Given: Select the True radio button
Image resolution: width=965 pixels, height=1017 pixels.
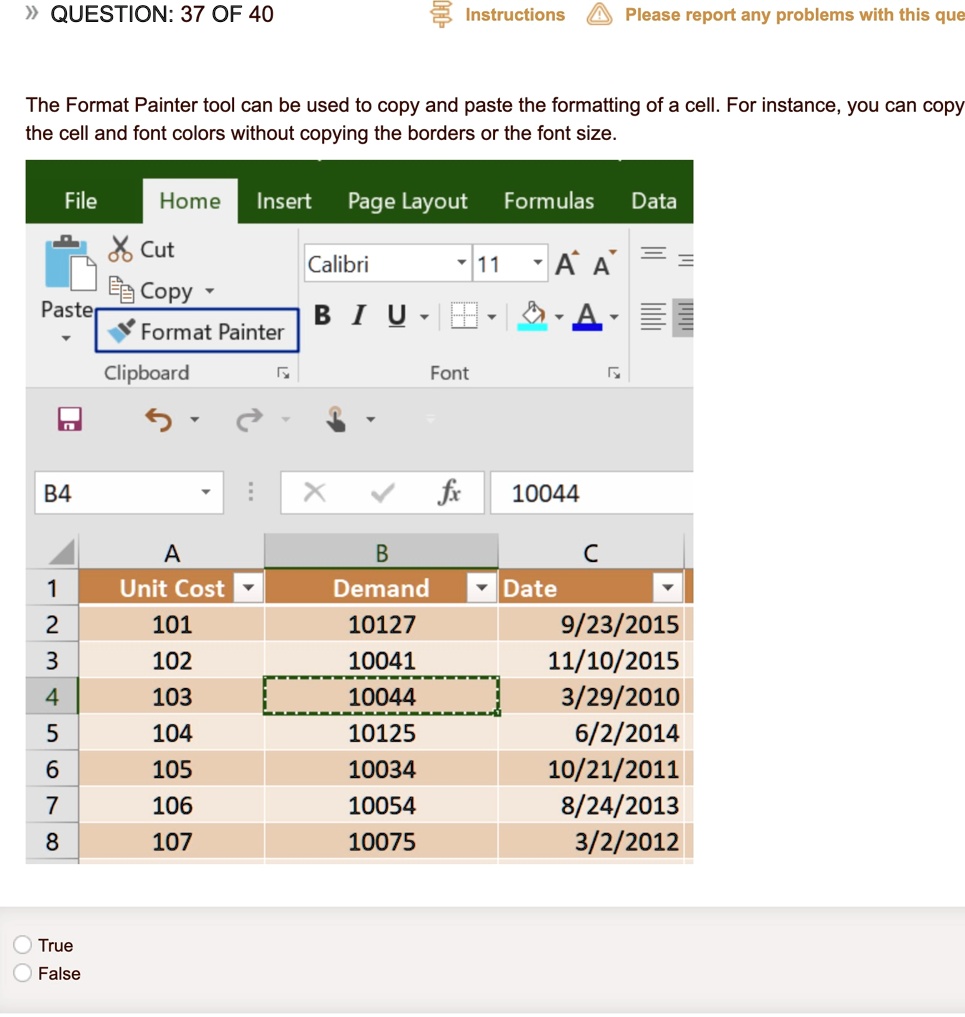Looking at the screenshot, I should coord(23,945).
